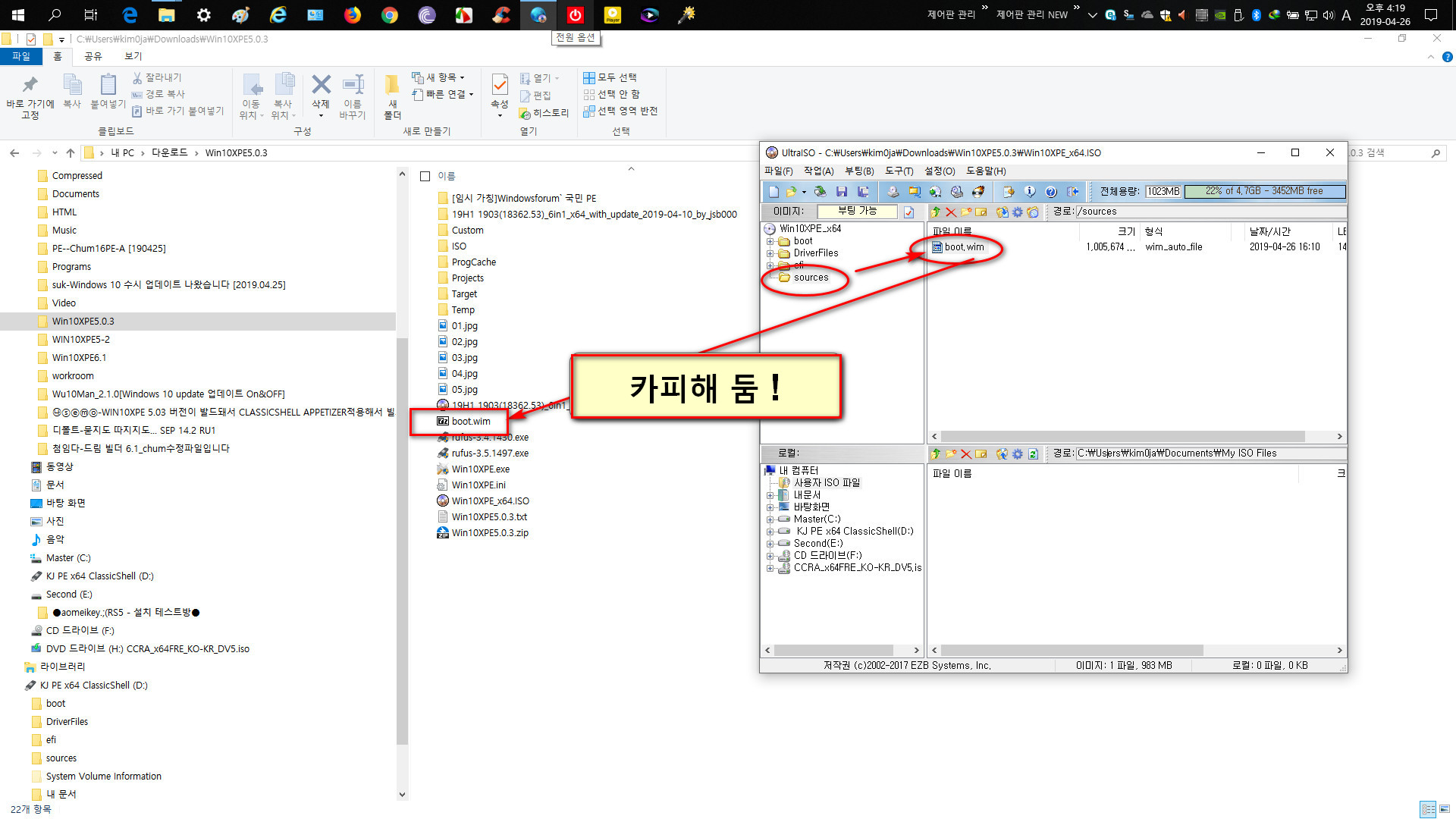Viewport: 1456px width, 819px height.
Task: Toggle select-all checkbox beside 이름 column header
Action: point(425,176)
